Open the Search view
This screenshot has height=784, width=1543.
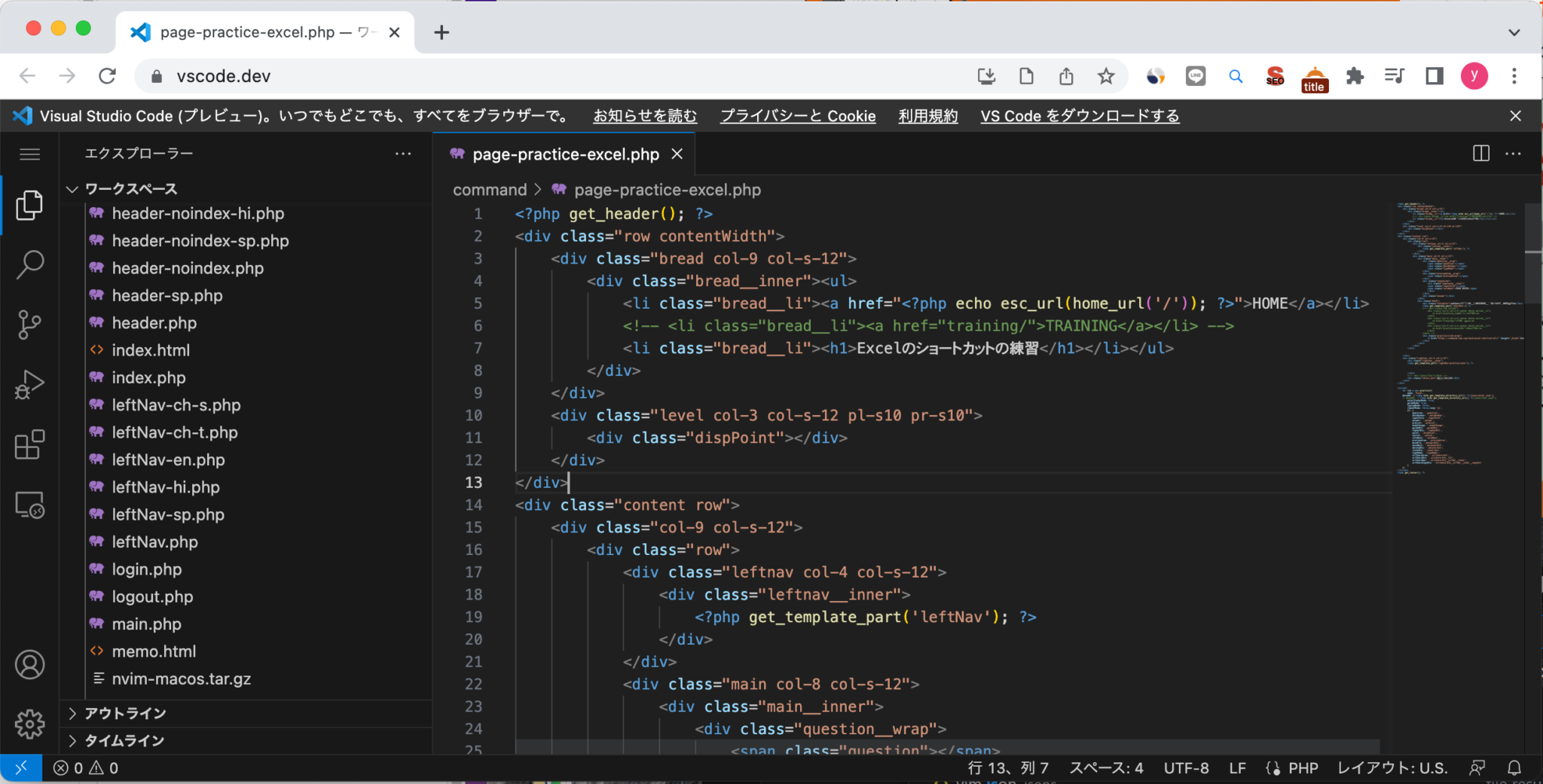[x=29, y=264]
